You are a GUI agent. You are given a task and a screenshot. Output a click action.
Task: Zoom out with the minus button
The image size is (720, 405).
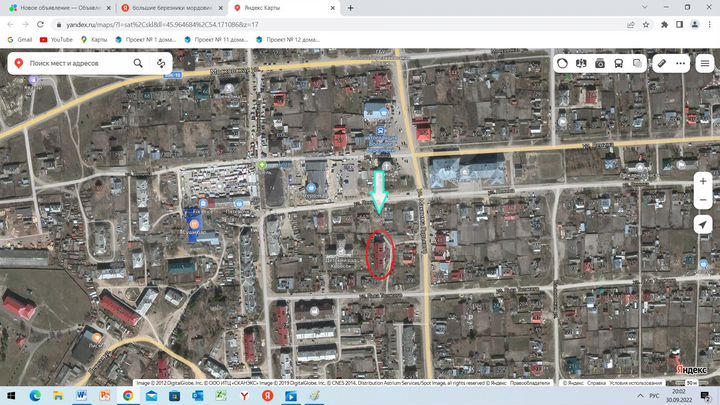point(703,200)
